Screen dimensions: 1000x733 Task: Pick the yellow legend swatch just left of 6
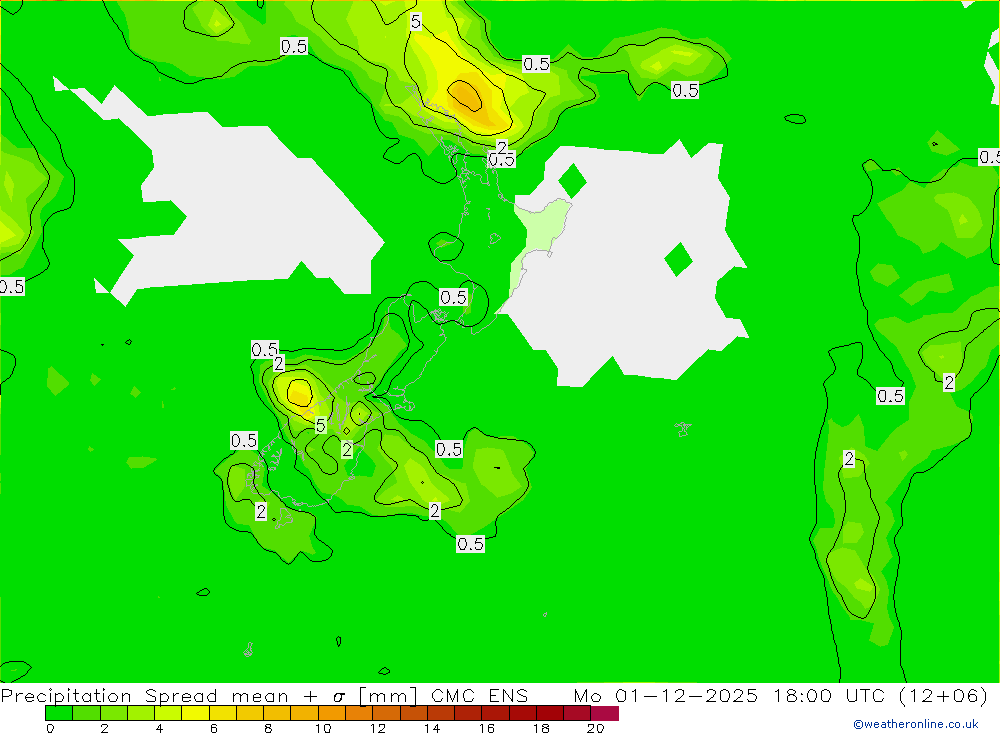point(195,713)
